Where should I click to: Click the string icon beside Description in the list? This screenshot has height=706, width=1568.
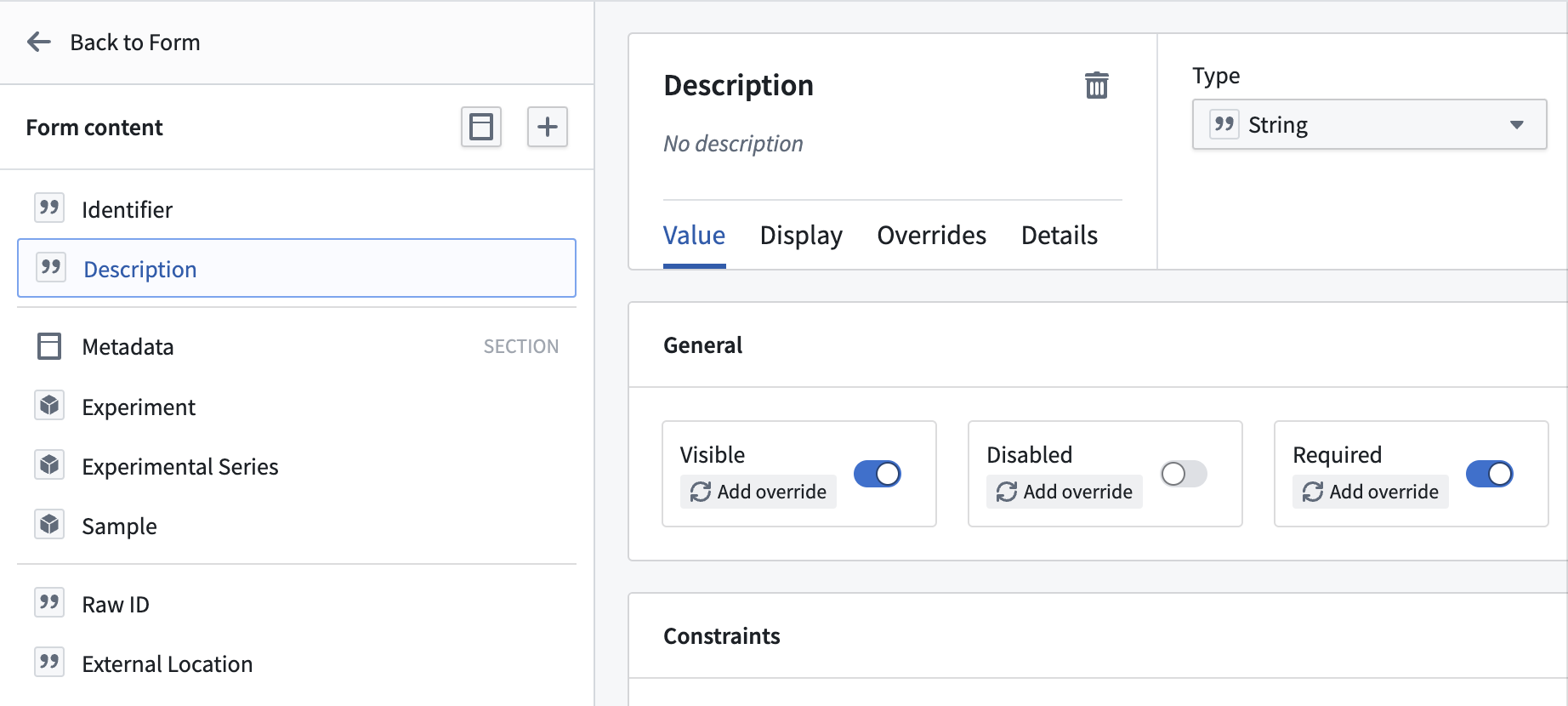click(x=51, y=267)
